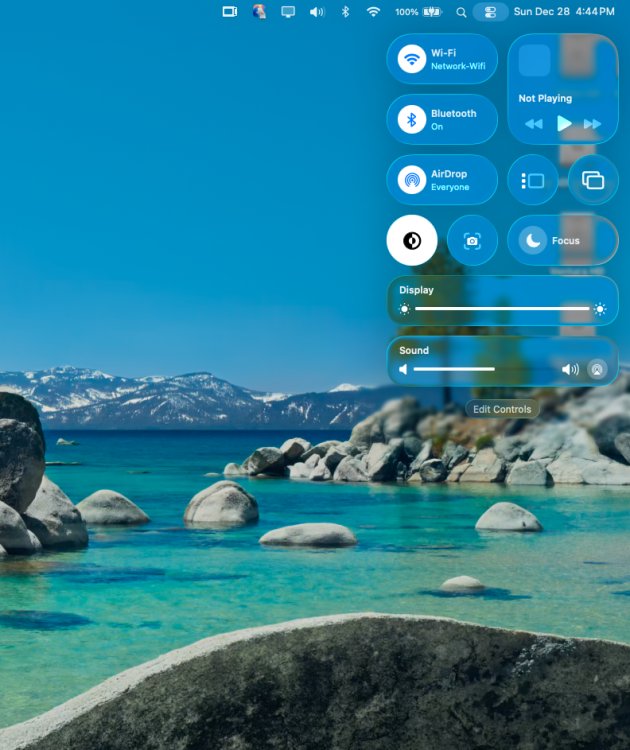Skip forward in the Now Playing widget
Screen dimensions: 630x750
pyautogui.click(x=592, y=124)
